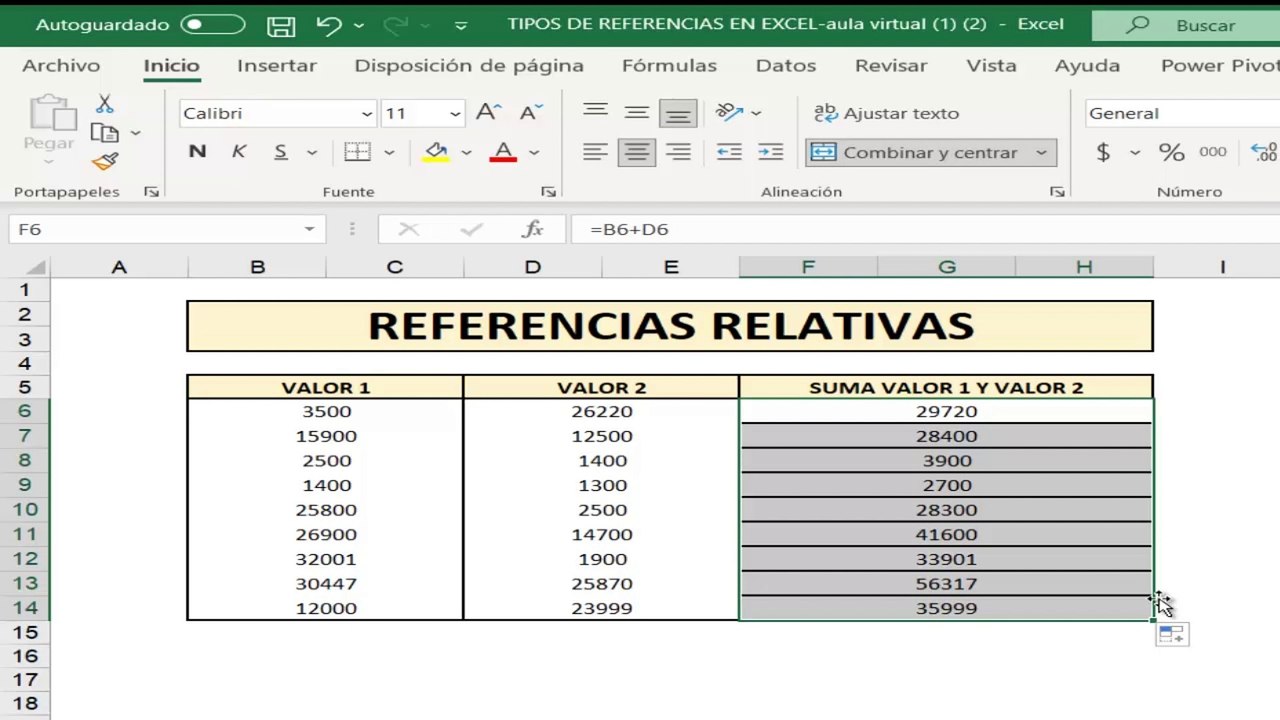Screen dimensions: 1280x720
Task: Switch to the Fórmulas tab
Action: 669,66
